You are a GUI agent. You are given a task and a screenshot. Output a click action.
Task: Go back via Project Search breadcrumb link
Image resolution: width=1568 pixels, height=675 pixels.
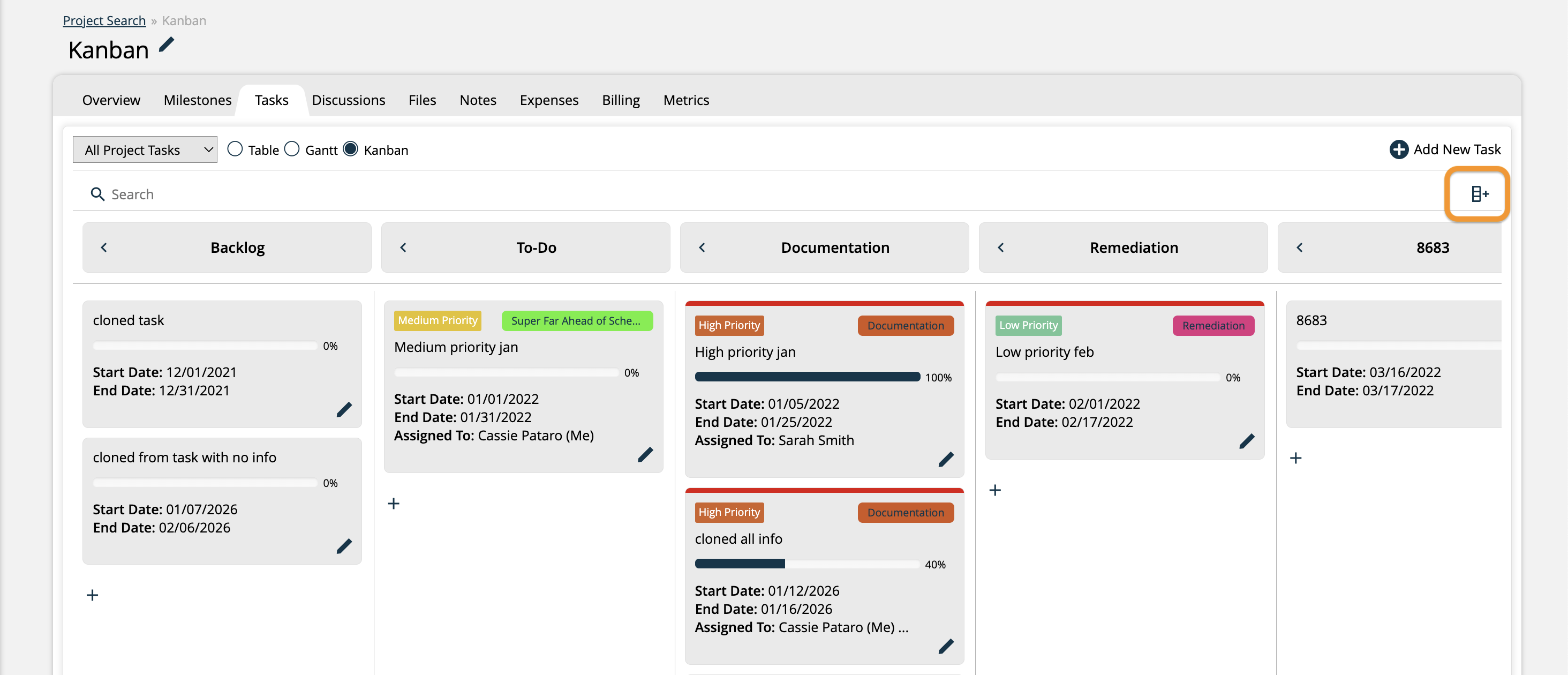click(x=104, y=20)
